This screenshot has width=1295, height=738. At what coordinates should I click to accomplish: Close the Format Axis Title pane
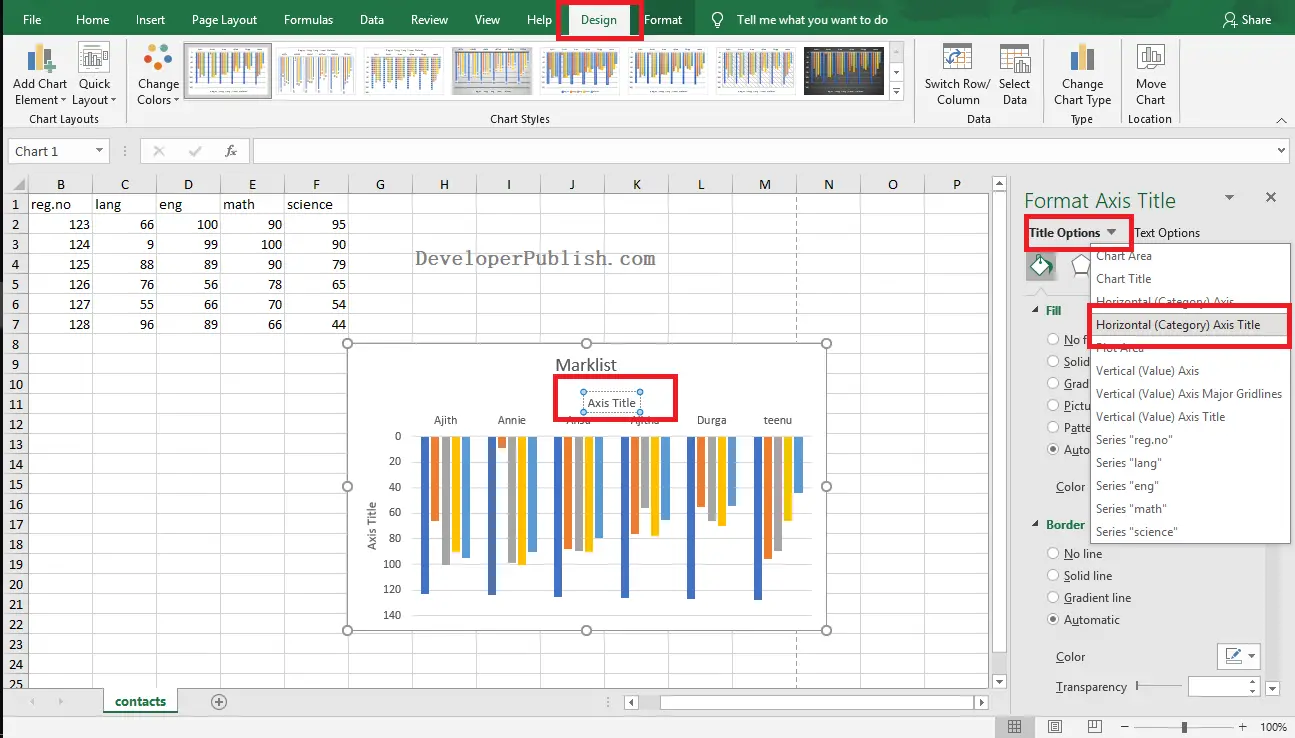1271,198
